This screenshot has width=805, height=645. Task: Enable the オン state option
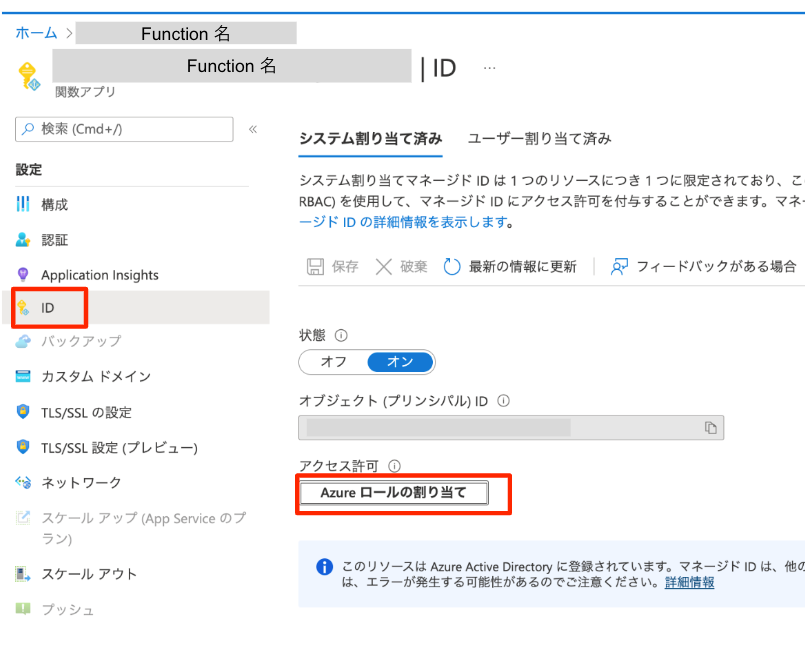point(399,362)
